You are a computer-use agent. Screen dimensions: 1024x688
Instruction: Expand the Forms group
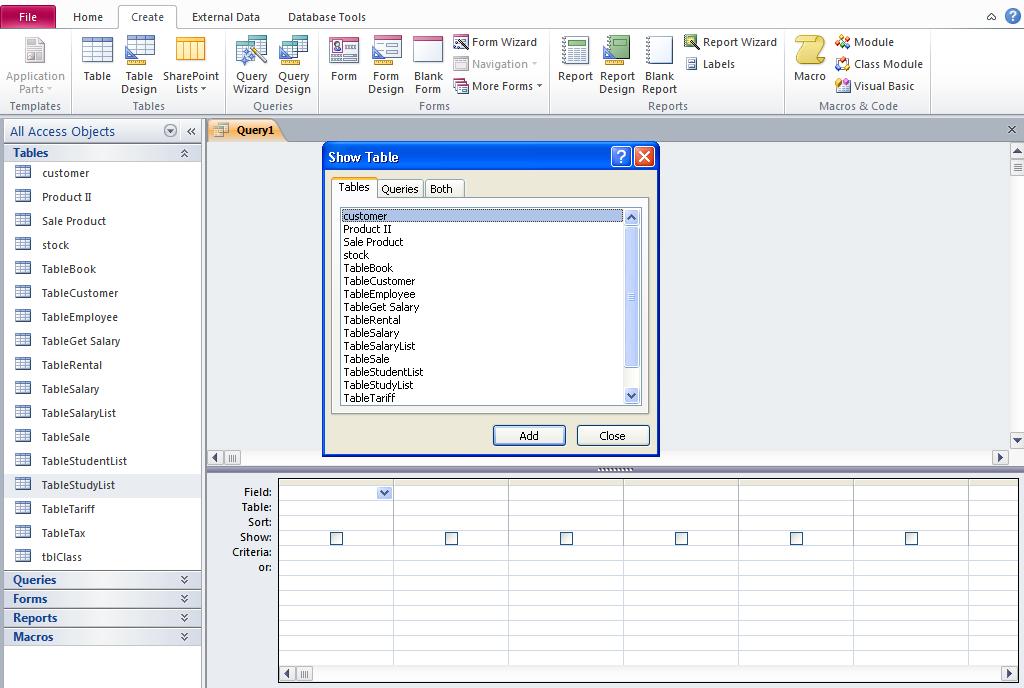click(x=185, y=599)
